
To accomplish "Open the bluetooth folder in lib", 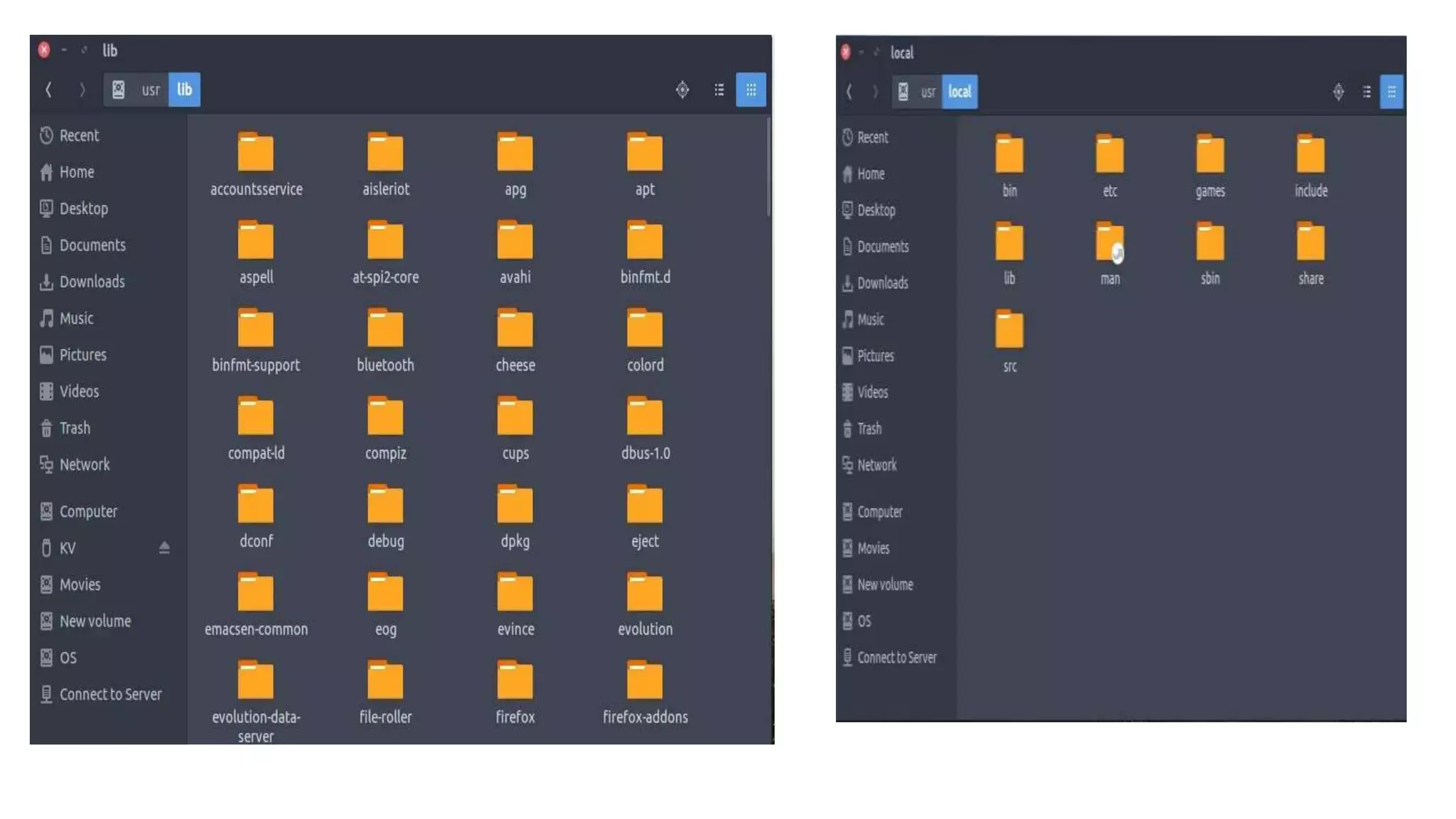I will pyautogui.click(x=385, y=329).
